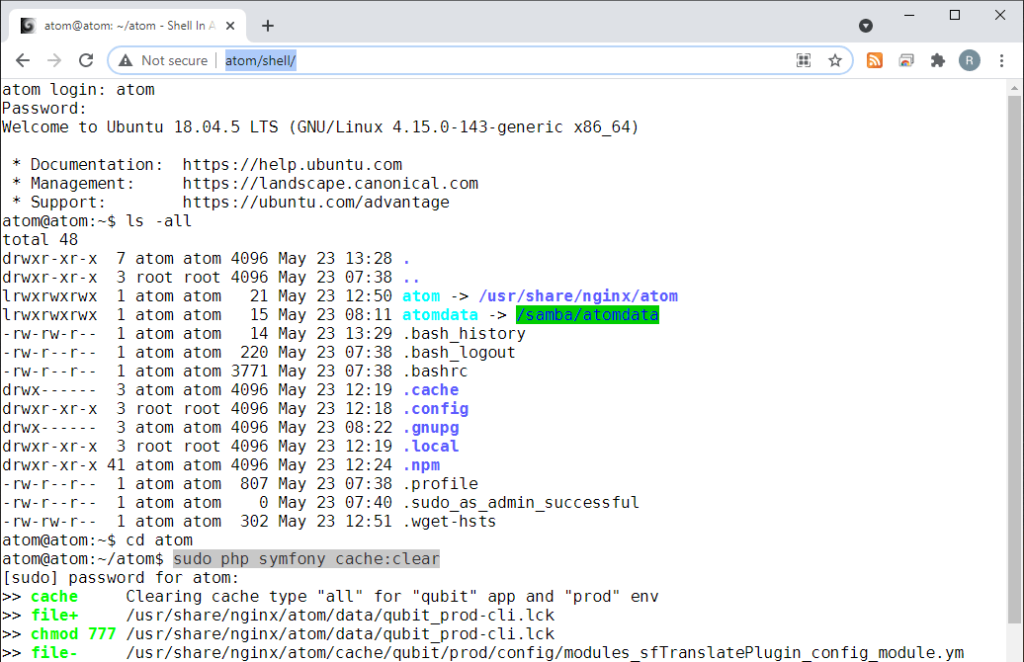1024x662 pixels.
Task: Click the .npm directory name
Action: 421,465
